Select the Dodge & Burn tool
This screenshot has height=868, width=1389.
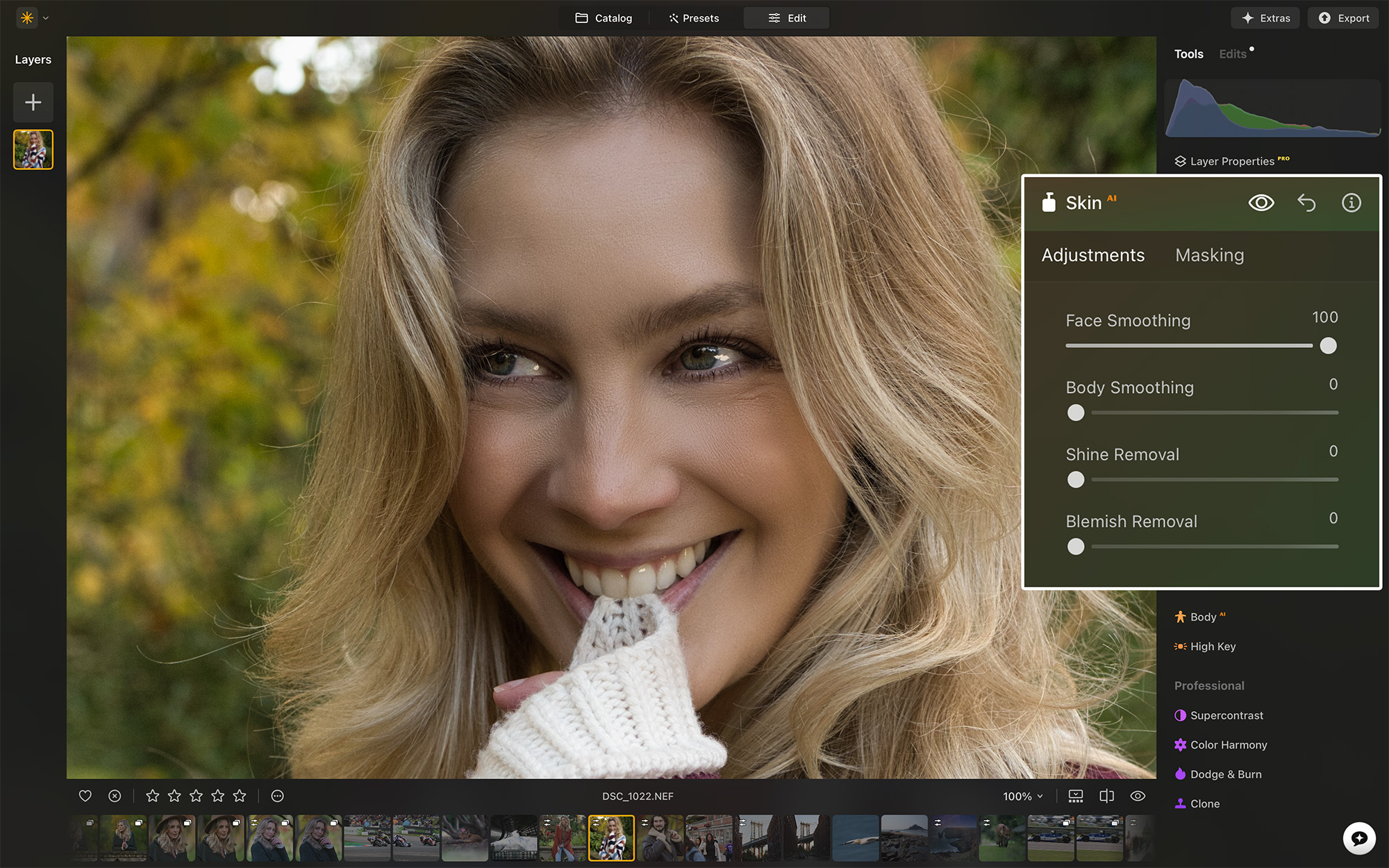[1224, 774]
